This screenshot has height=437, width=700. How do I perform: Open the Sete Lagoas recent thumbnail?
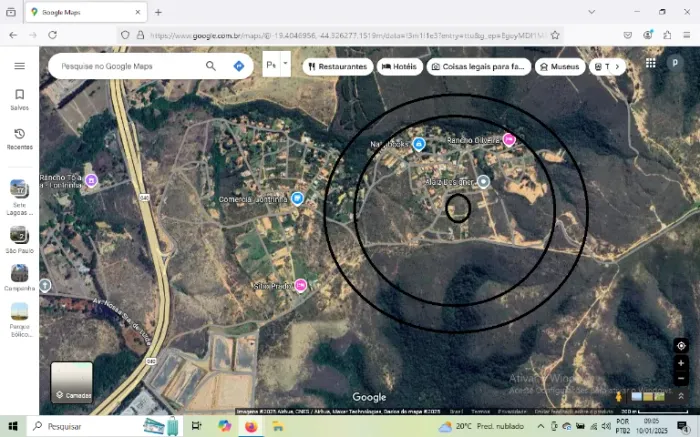(19, 197)
